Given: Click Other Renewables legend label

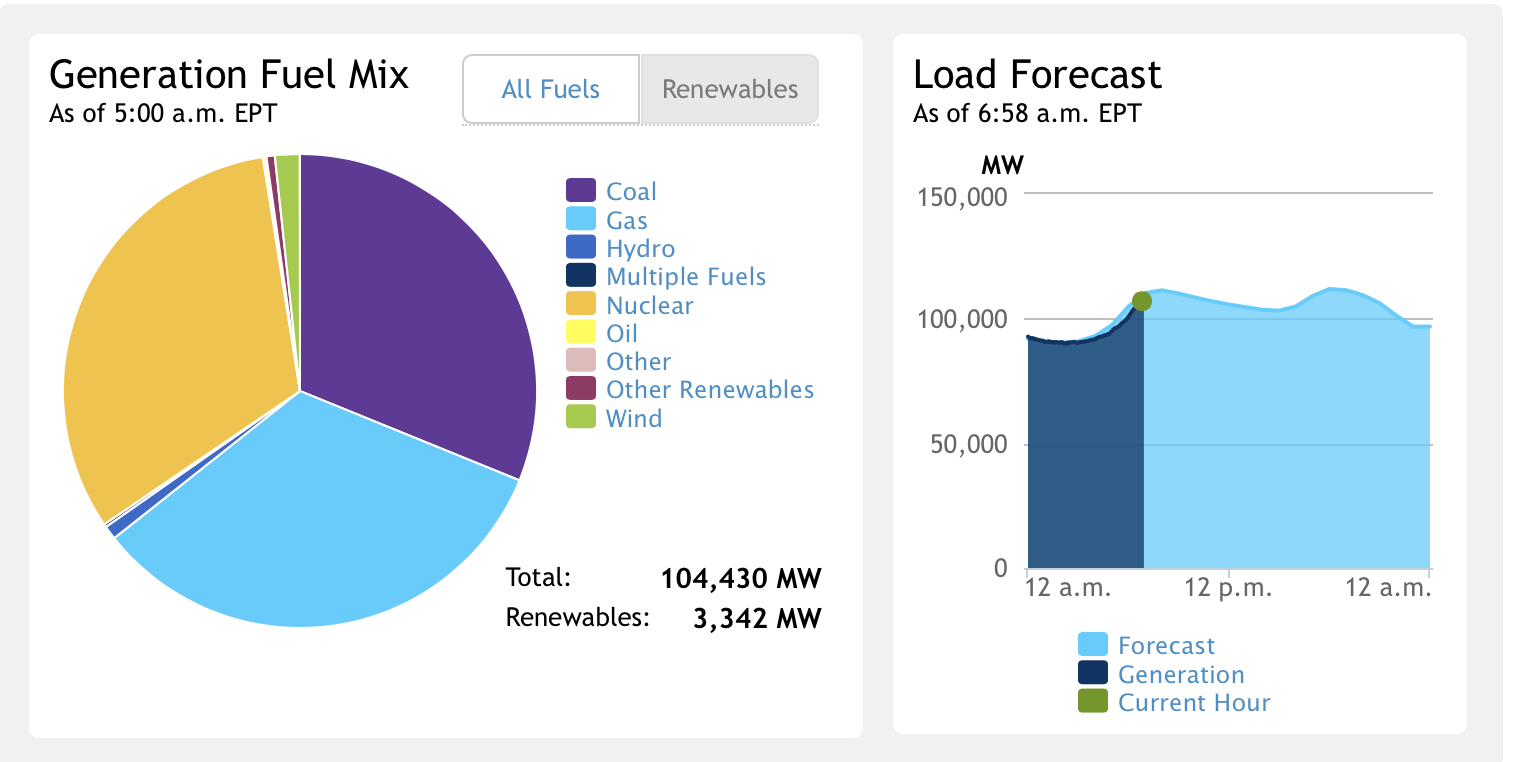Looking at the screenshot, I should pos(709,389).
